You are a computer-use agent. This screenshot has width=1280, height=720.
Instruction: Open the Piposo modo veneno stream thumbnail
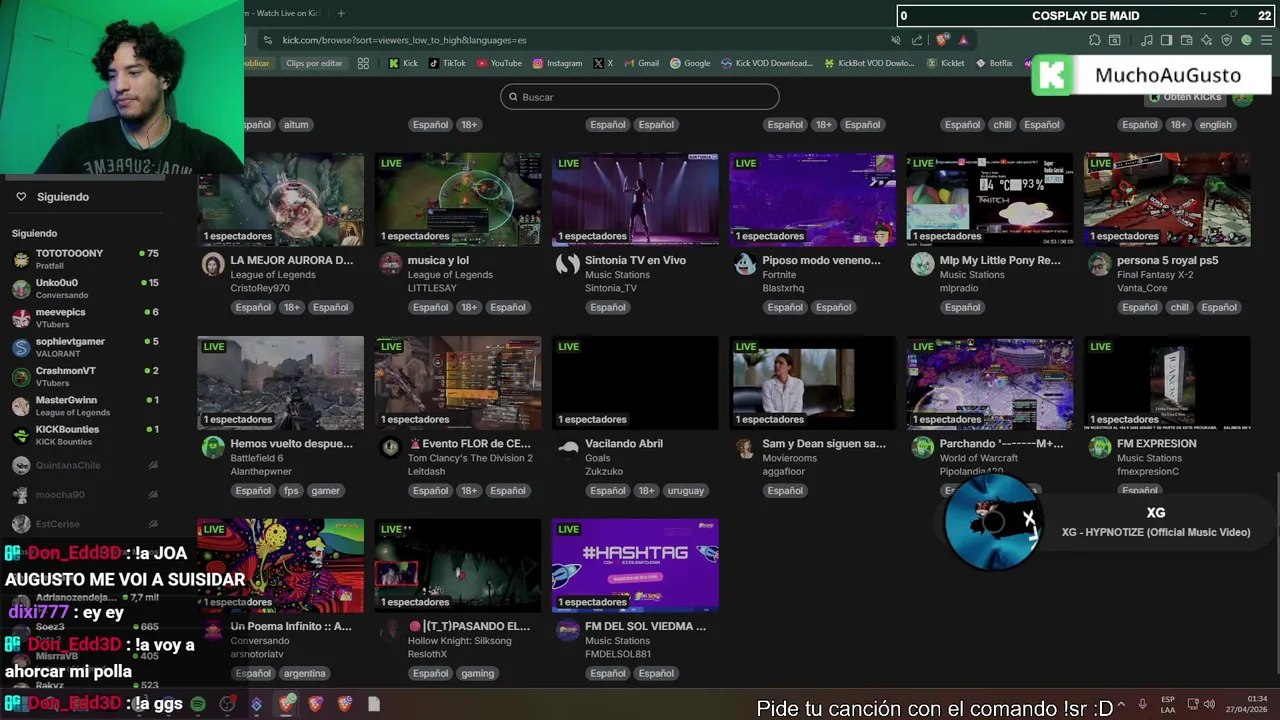point(812,199)
